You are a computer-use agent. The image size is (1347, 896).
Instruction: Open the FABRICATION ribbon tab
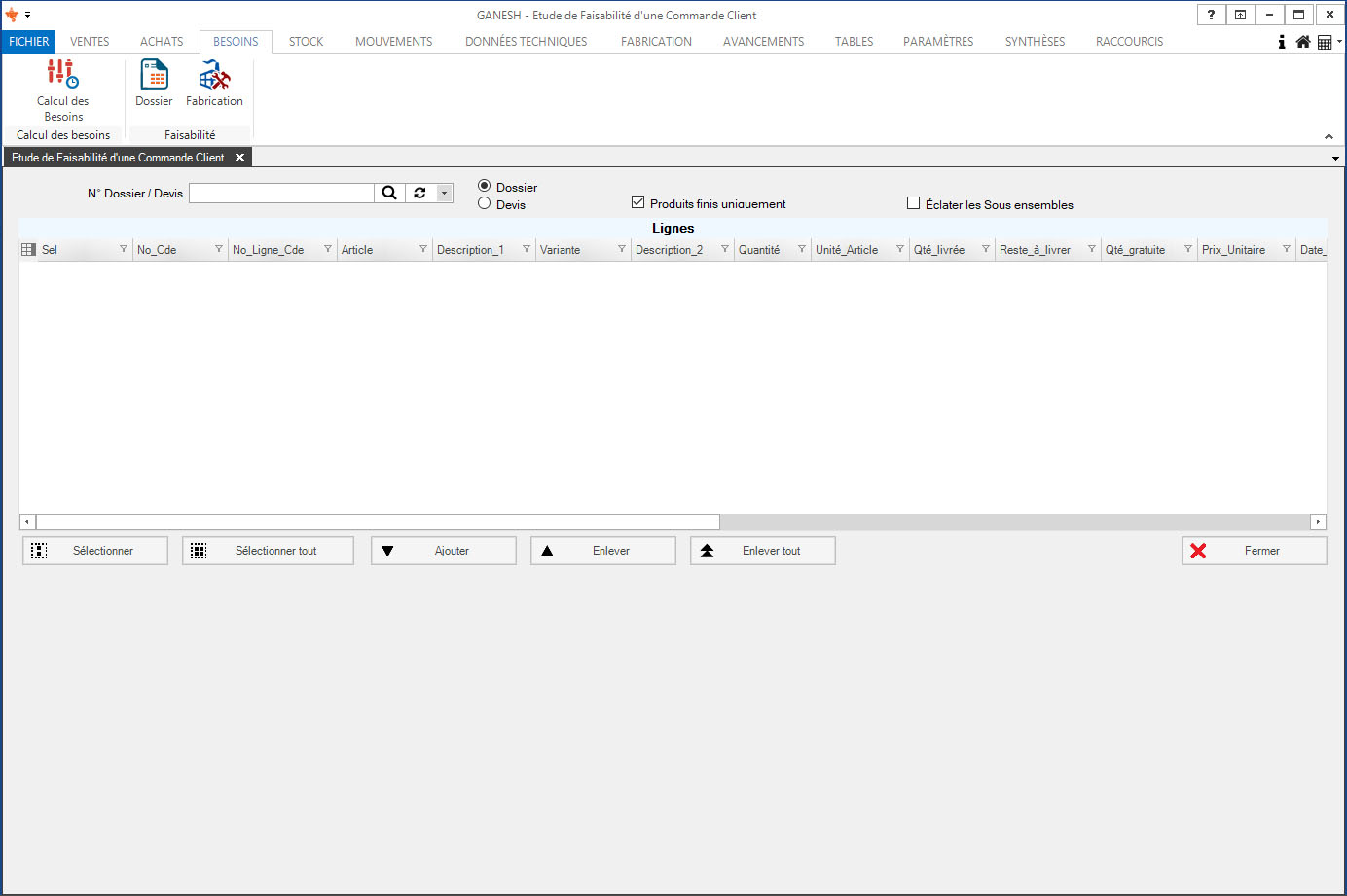(x=656, y=42)
